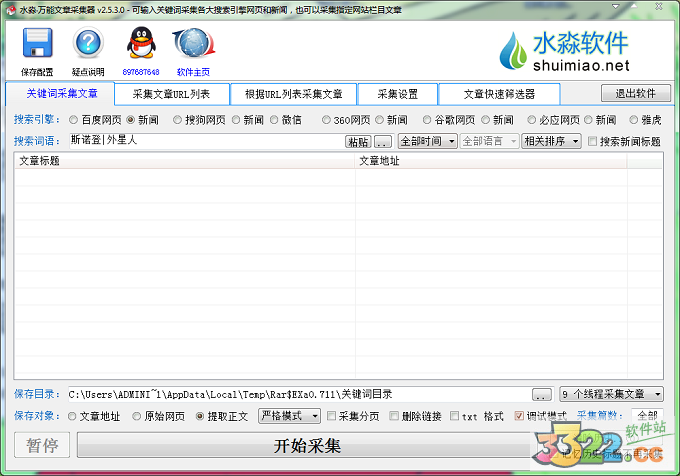Select the 原始网页 save target radio

137,416
